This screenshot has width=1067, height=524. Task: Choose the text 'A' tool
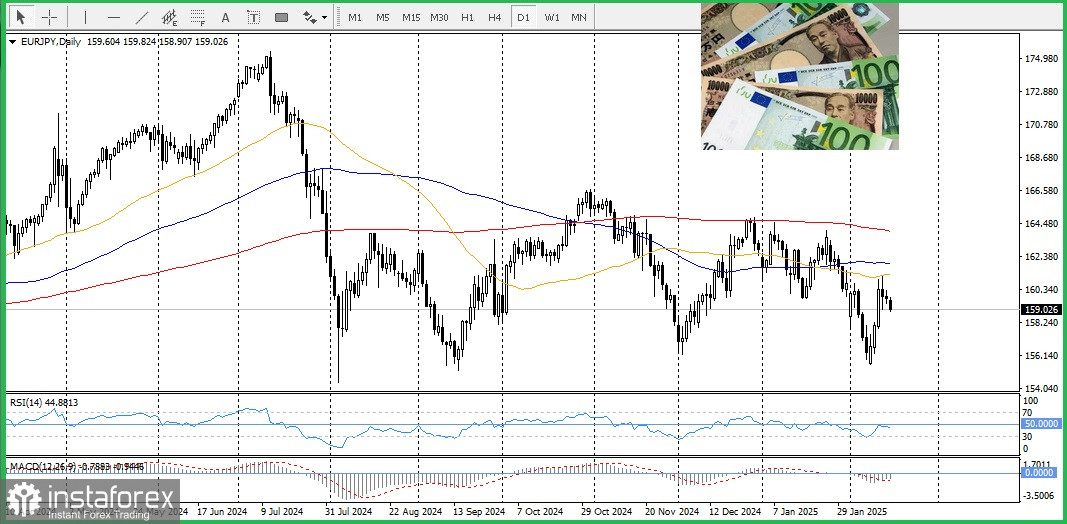225,17
